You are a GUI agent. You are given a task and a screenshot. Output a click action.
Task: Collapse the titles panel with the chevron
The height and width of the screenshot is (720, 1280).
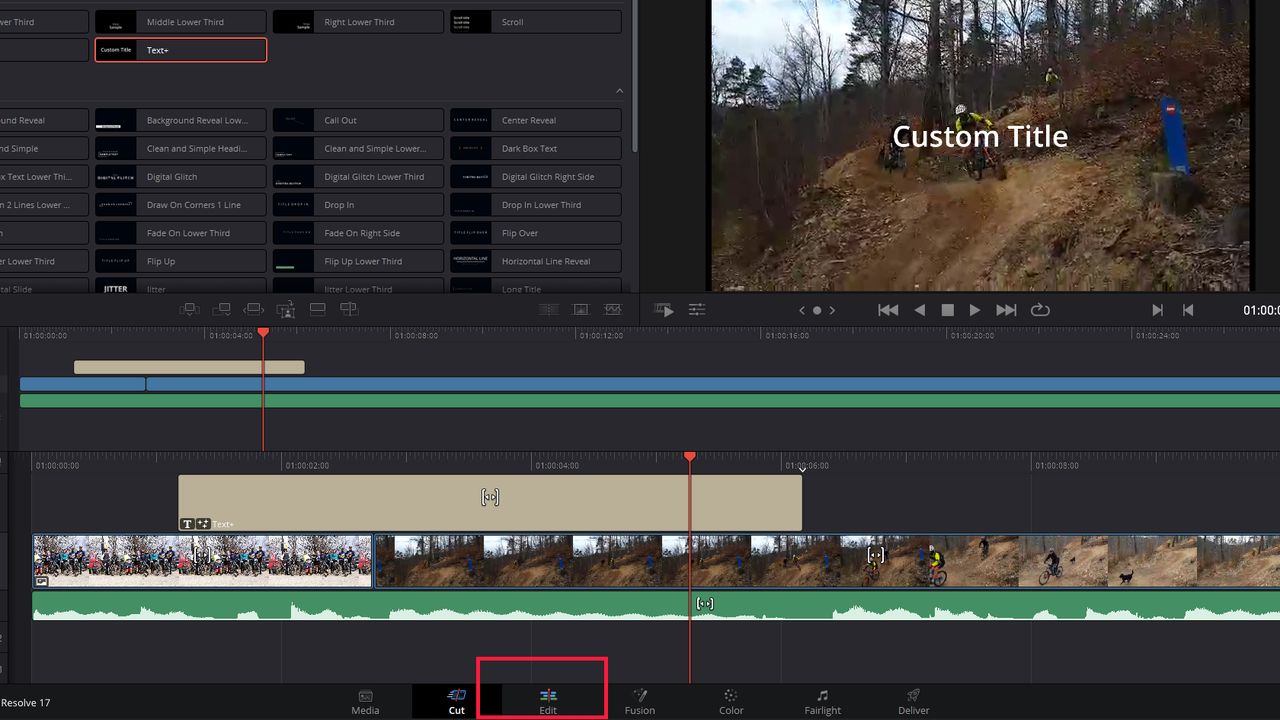[619, 90]
